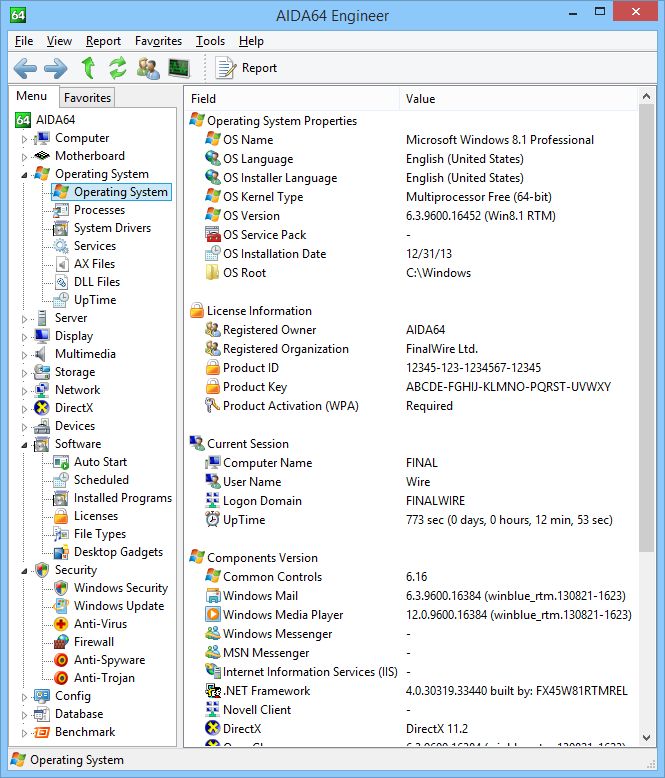The height and width of the screenshot is (778, 665).
Task: Select the UpTime clock icon in tree
Action: coord(61,300)
